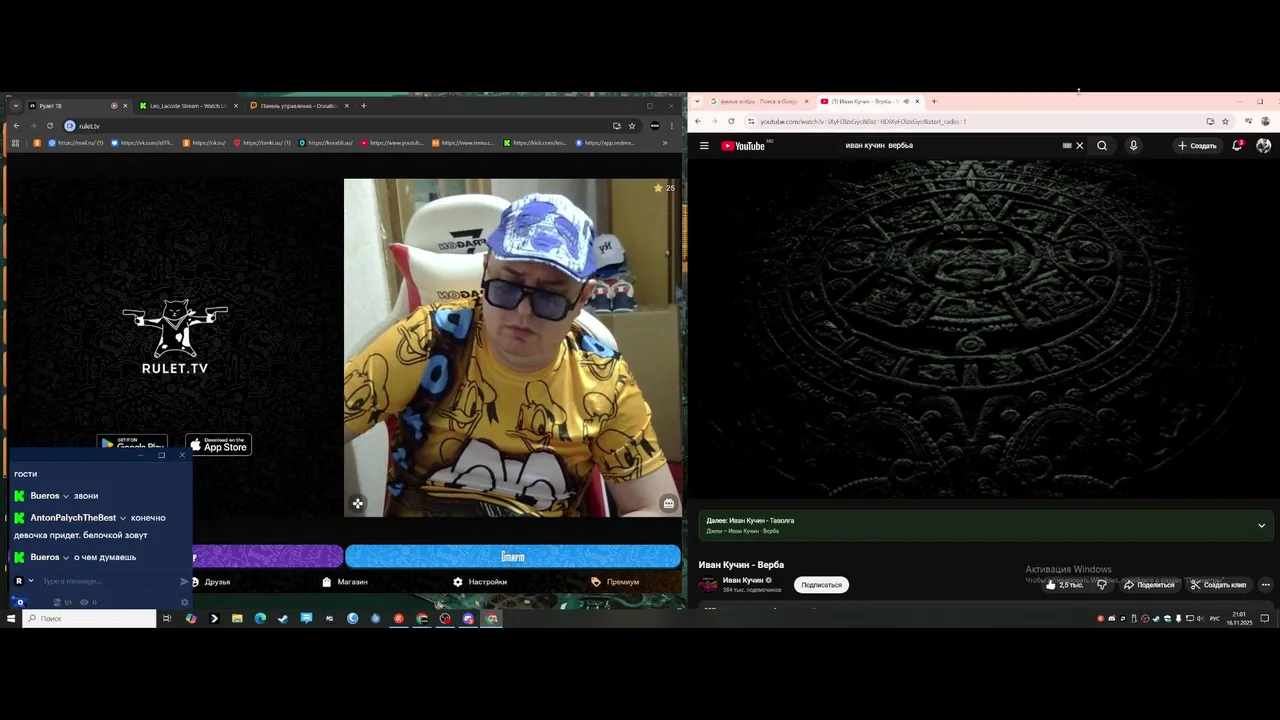Open new tab in the YouTube browser
1280x720 pixels.
coord(934,101)
